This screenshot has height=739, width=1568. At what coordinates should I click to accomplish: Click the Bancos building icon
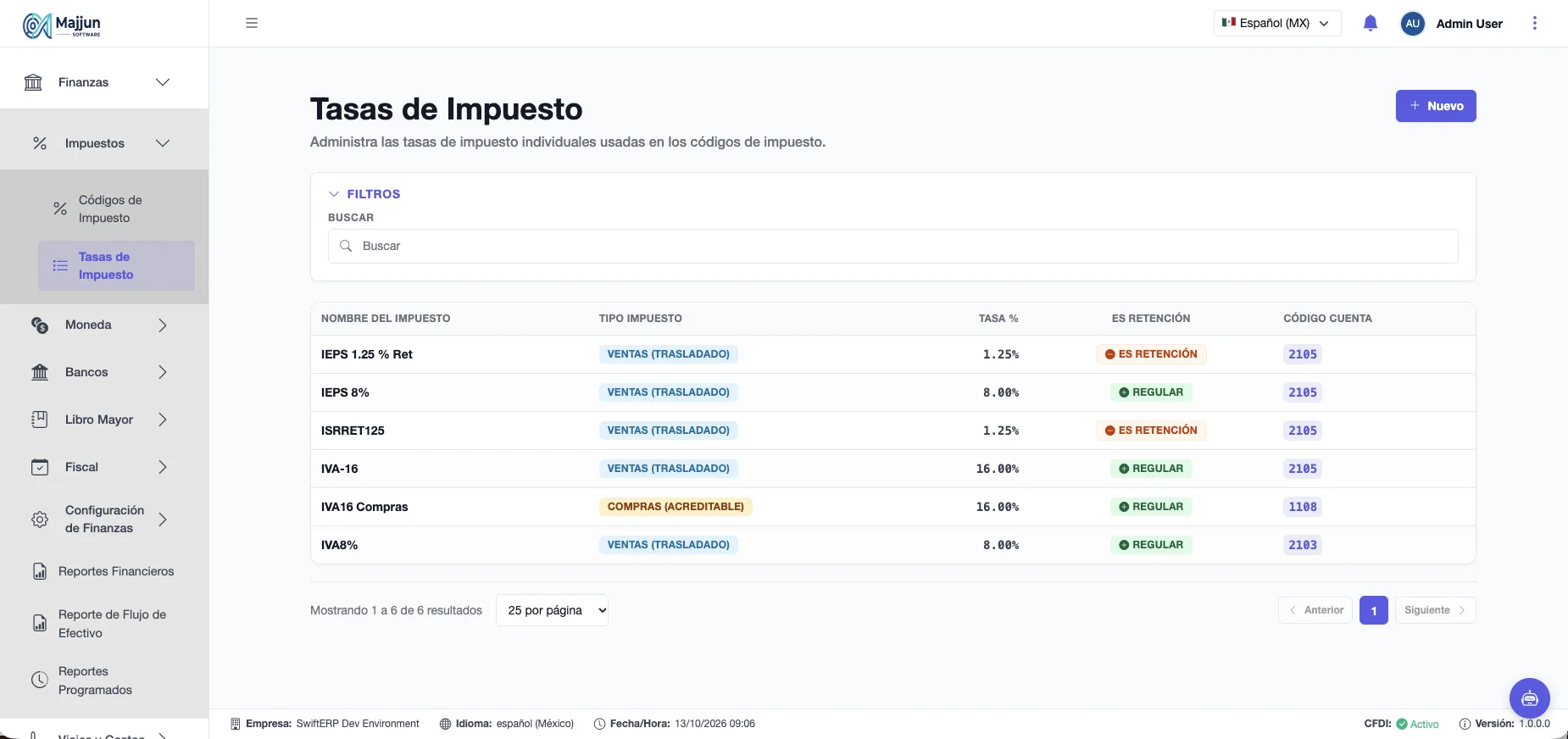40,372
